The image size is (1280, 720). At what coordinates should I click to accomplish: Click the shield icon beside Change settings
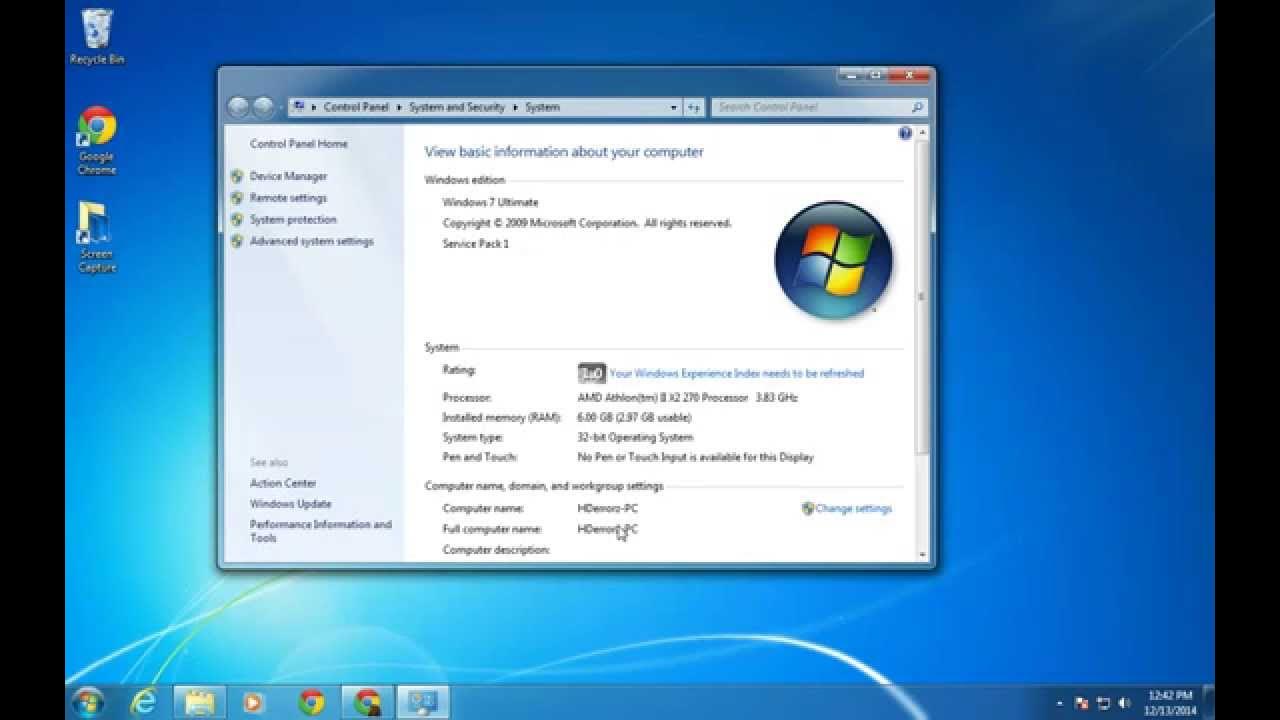pyautogui.click(x=808, y=508)
